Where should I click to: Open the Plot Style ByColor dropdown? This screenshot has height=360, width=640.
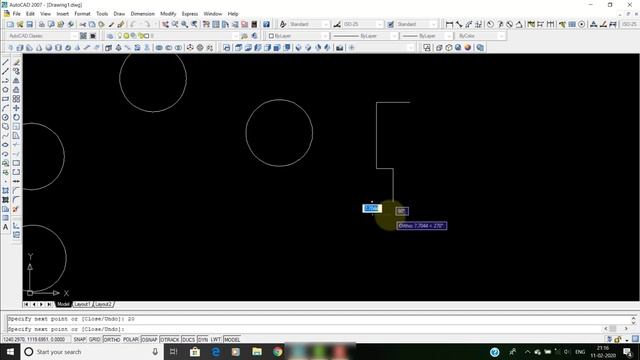[x=481, y=36]
